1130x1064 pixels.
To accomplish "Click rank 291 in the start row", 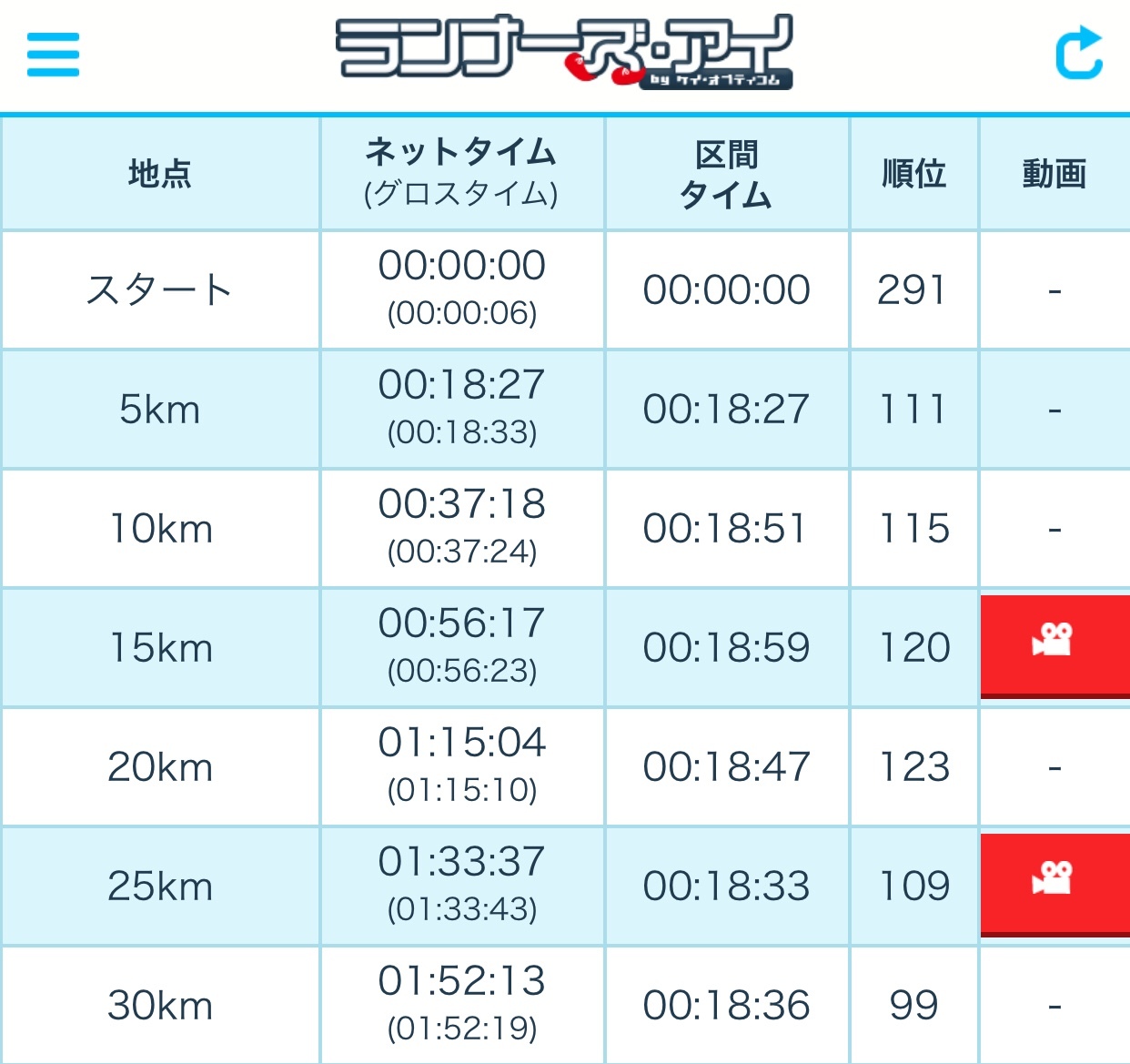I will pyautogui.click(x=913, y=289).
